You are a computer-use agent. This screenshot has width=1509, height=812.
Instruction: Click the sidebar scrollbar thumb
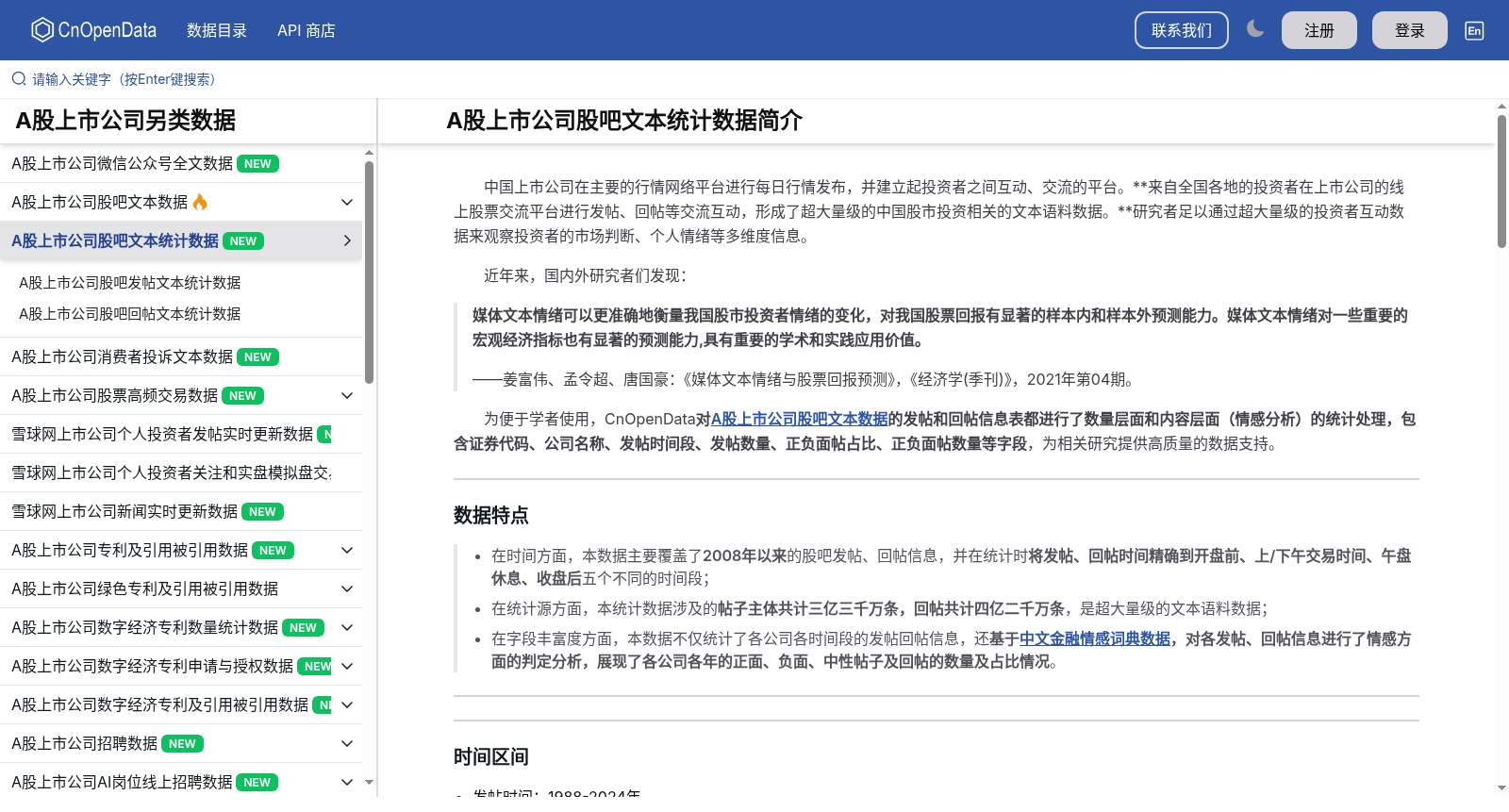click(x=369, y=273)
